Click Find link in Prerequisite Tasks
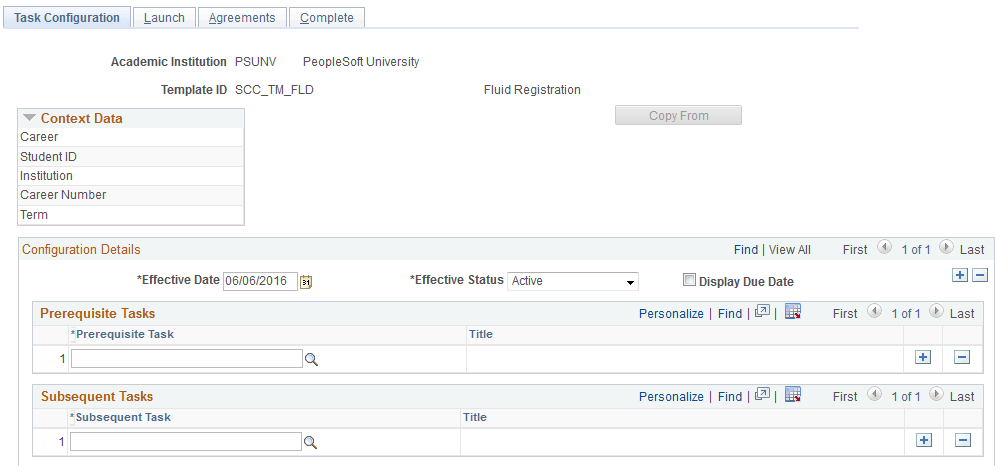Image resolution: width=995 pixels, height=466 pixels. (730, 314)
